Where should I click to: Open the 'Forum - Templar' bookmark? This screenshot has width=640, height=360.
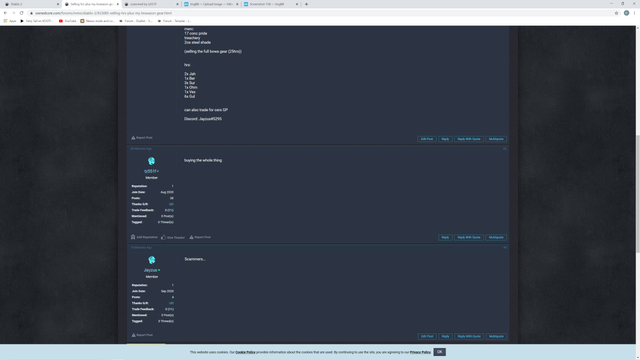point(174,21)
